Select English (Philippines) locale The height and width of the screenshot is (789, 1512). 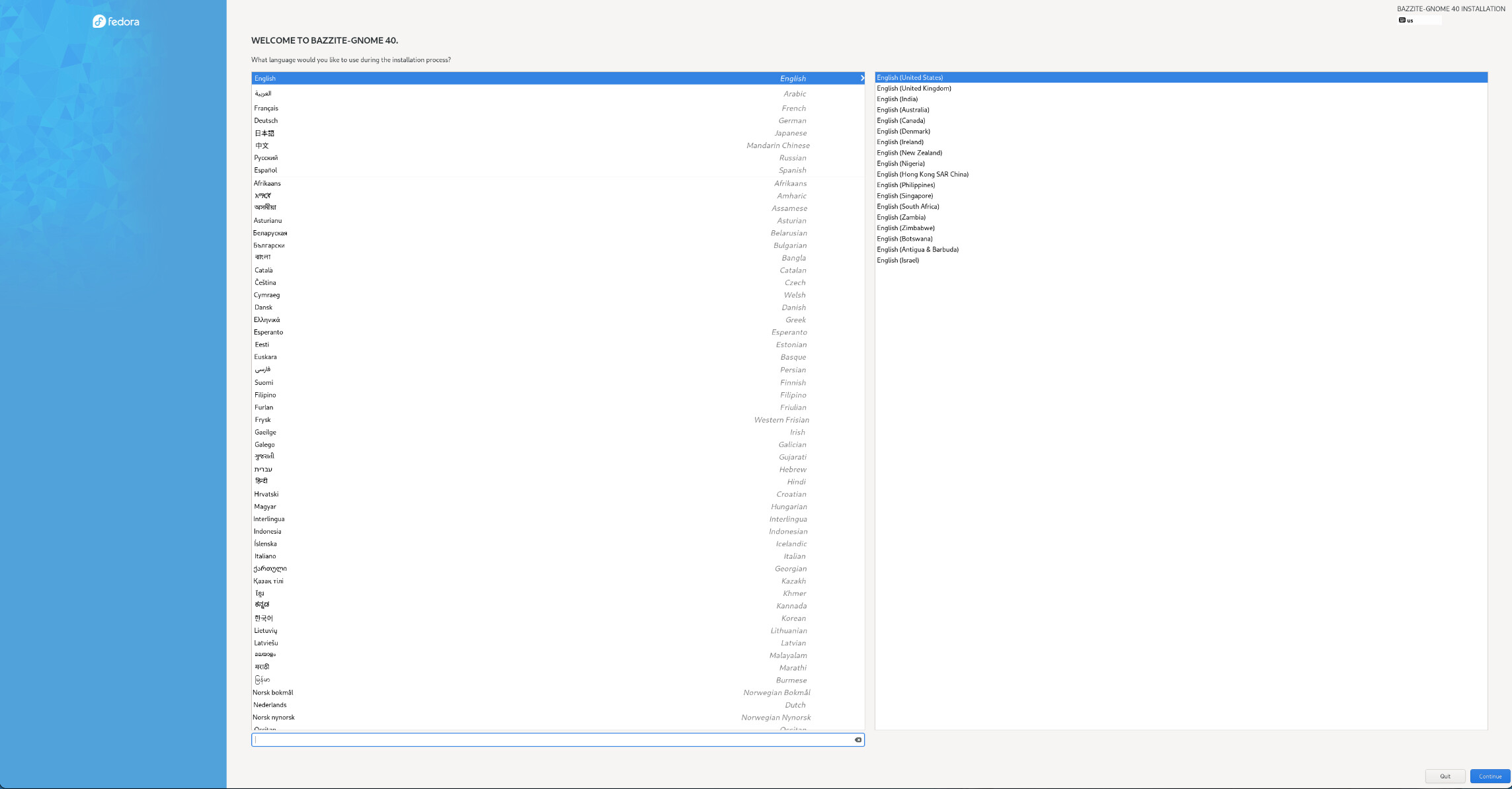tap(1181, 185)
